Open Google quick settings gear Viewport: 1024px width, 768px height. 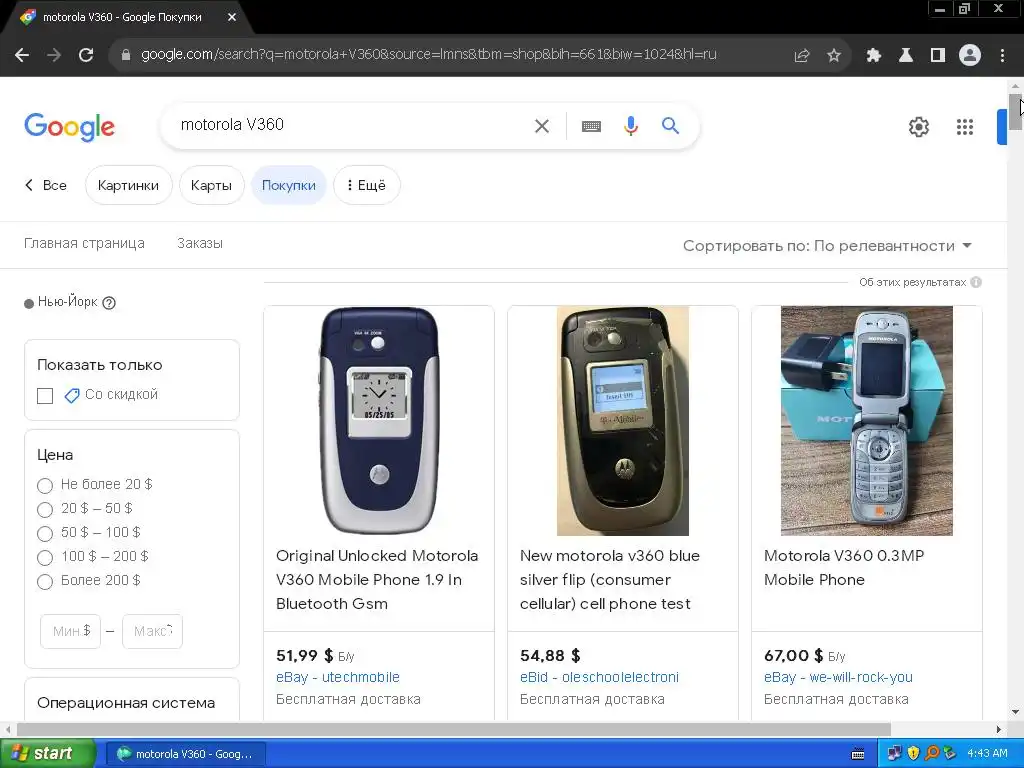pyautogui.click(x=918, y=127)
